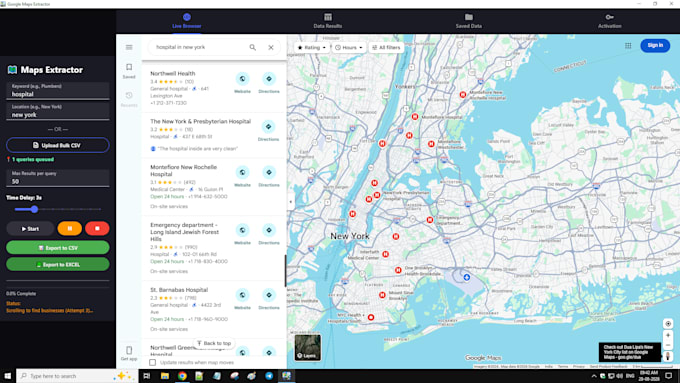Open the Google apps grid icon
The width and height of the screenshot is (680, 383).
click(x=628, y=45)
